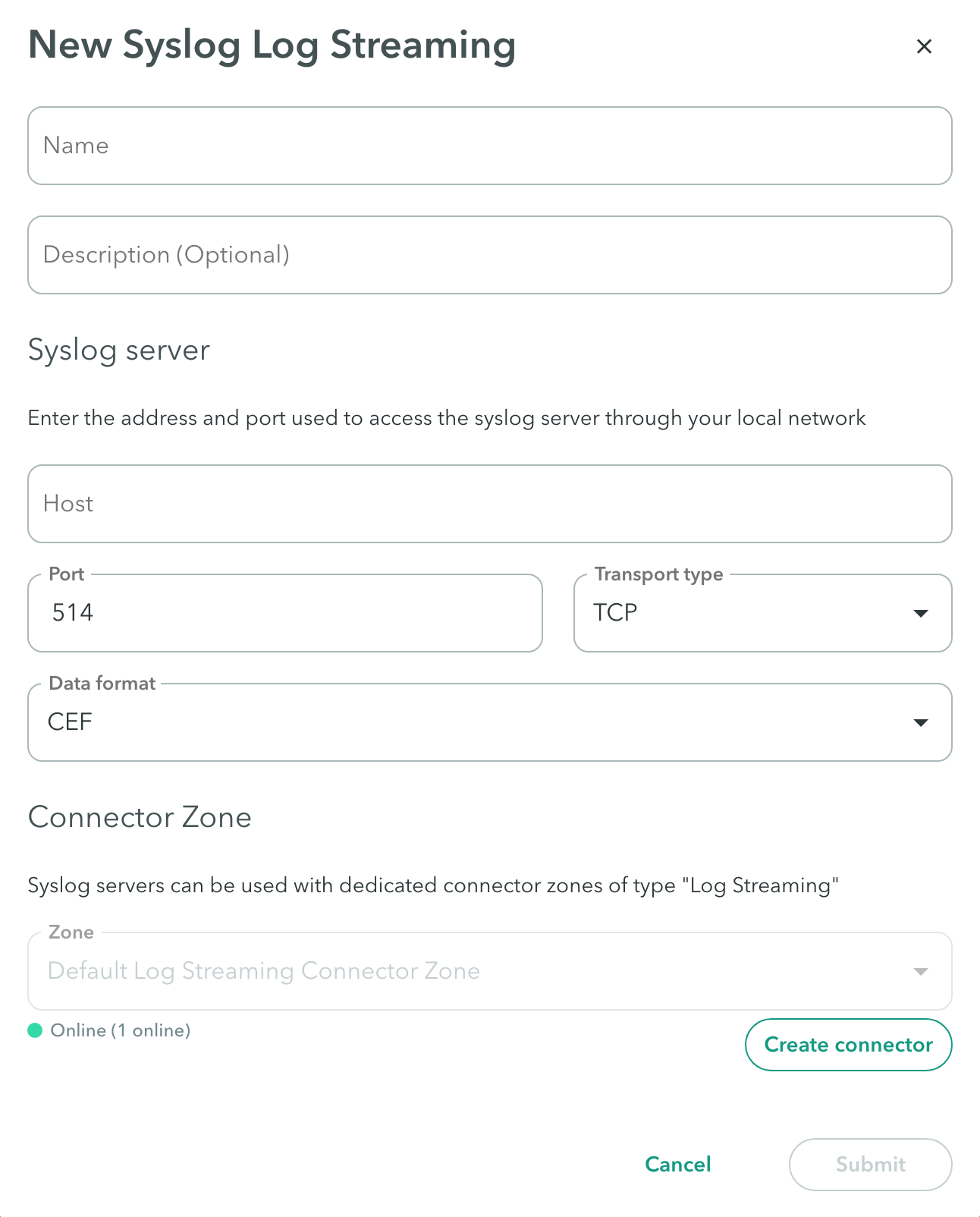Click the syslog server address instruction text

coord(446,418)
